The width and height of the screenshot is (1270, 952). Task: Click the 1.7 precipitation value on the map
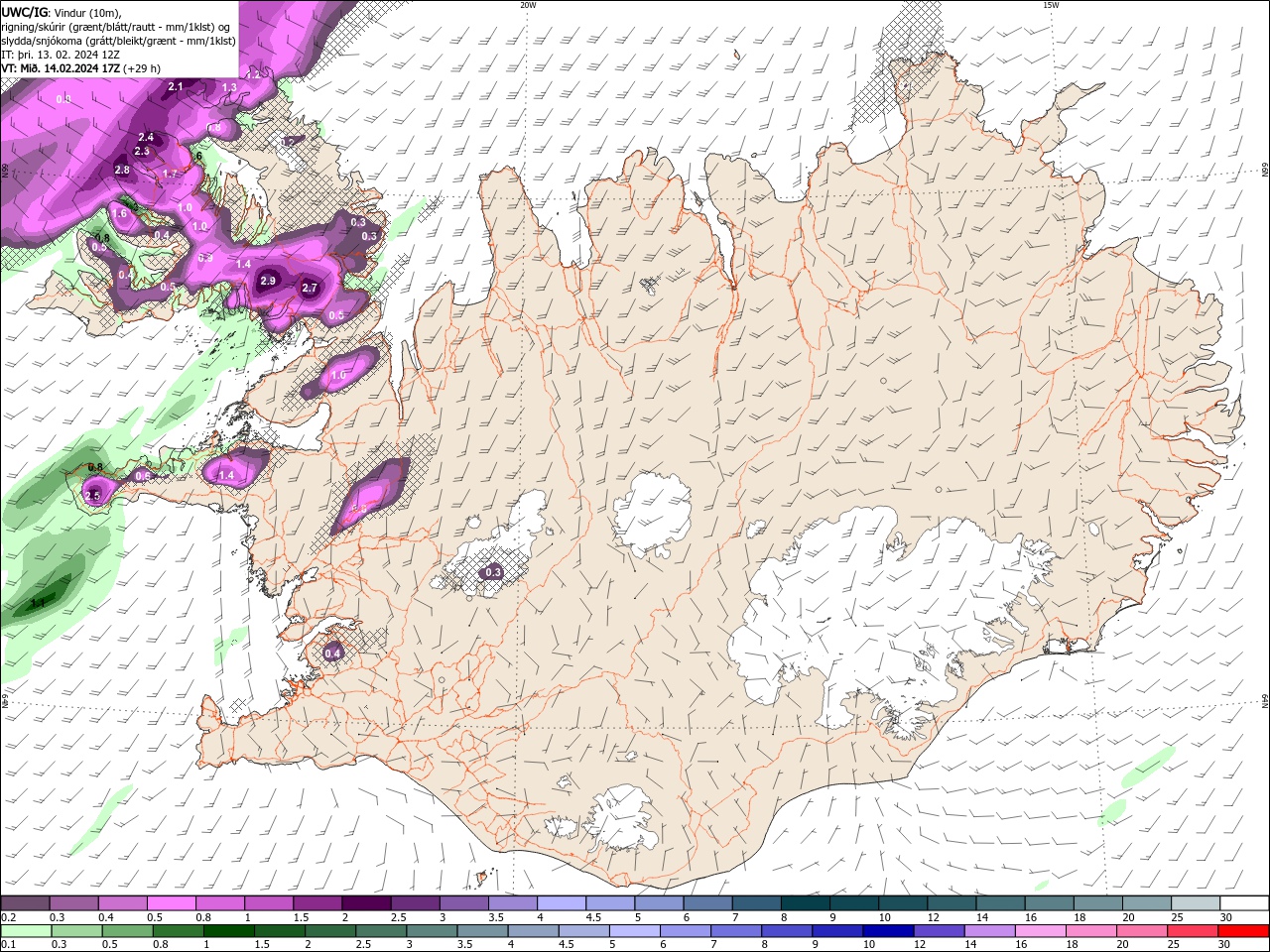[x=170, y=174]
